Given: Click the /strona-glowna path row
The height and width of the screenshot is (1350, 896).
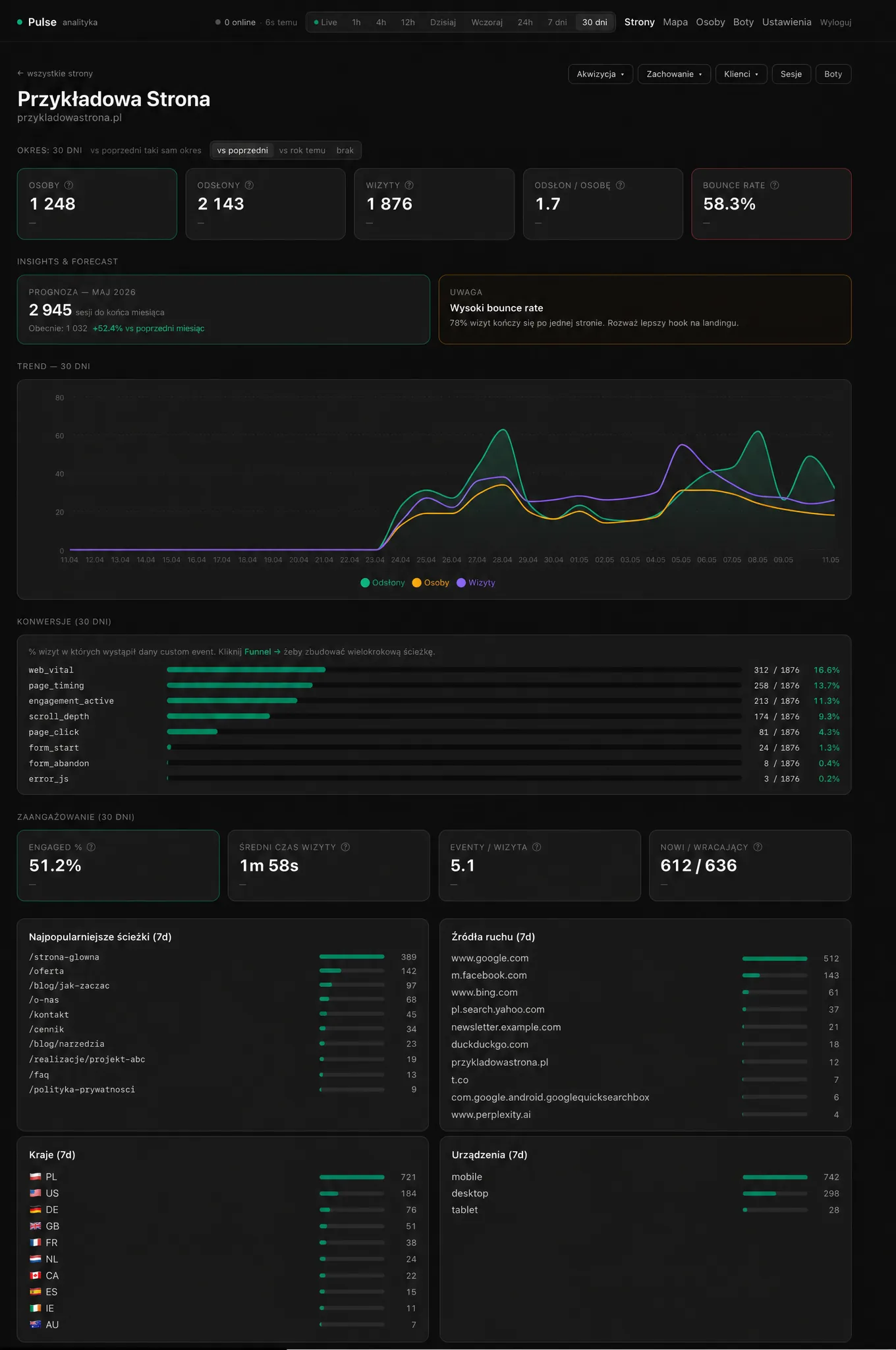Looking at the screenshot, I should [x=223, y=956].
